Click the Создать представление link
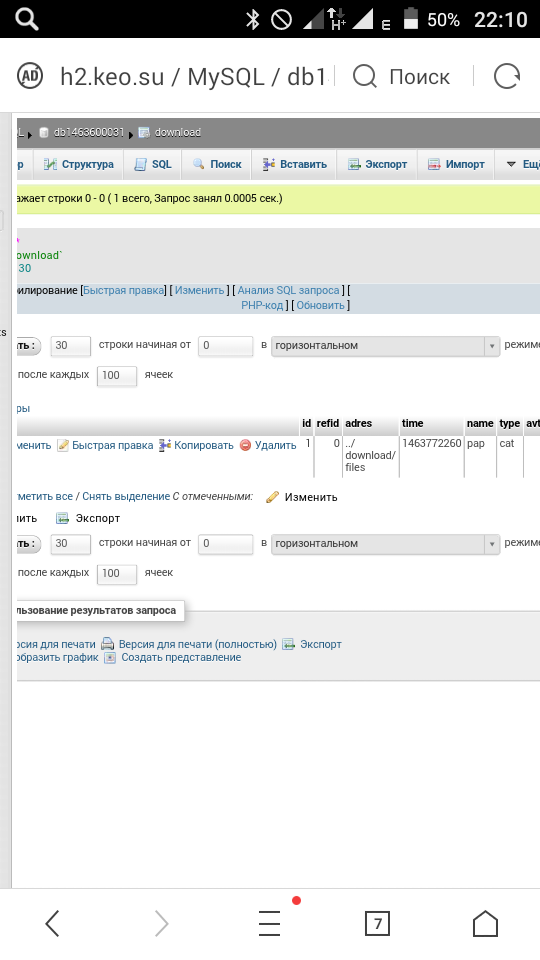The height and width of the screenshot is (960, 540). [181, 658]
